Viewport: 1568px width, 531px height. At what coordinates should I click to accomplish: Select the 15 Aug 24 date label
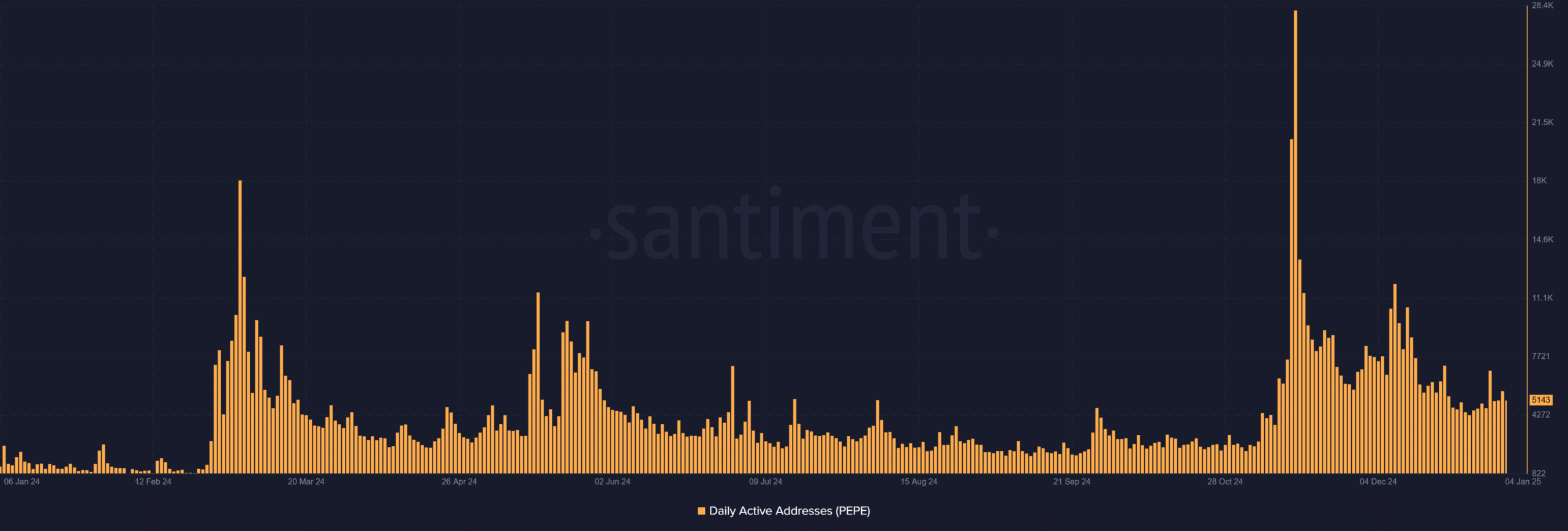pyautogui.click(x=919, y=481)
